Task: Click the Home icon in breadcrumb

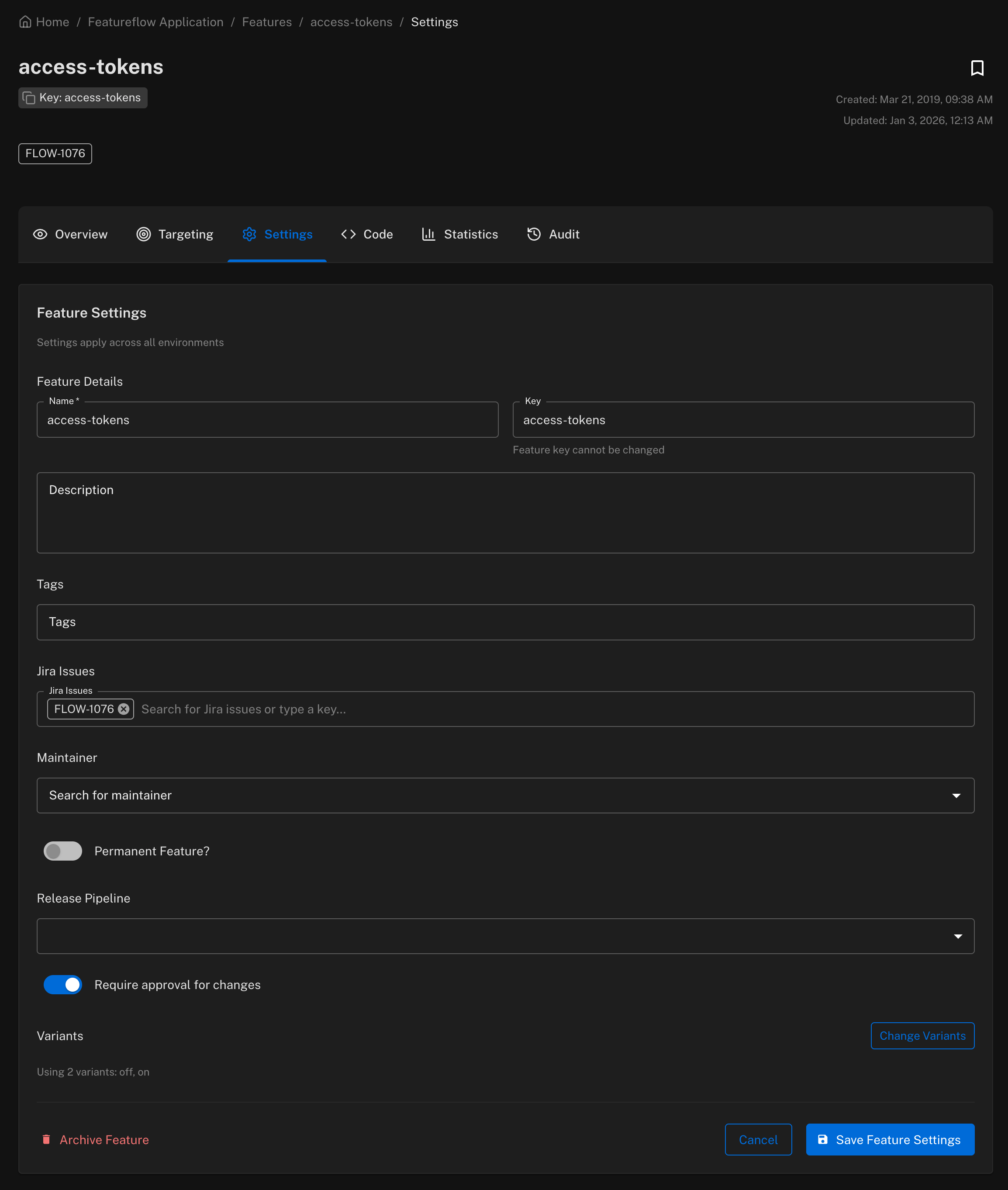Action: tap(25, 22)
